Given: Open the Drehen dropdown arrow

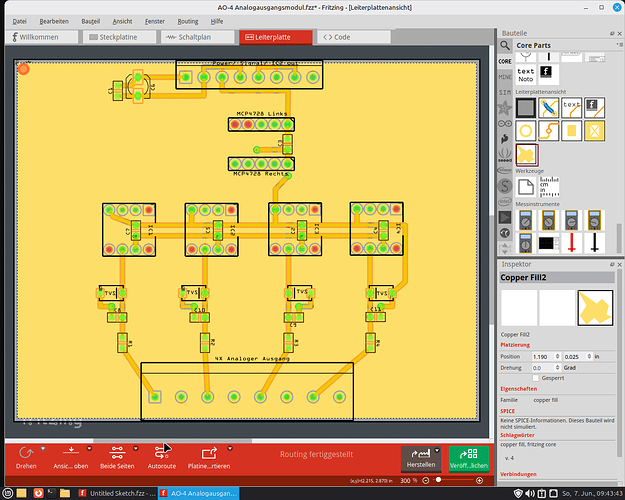Looking at the screenshot, I should [x=43, y=449].
